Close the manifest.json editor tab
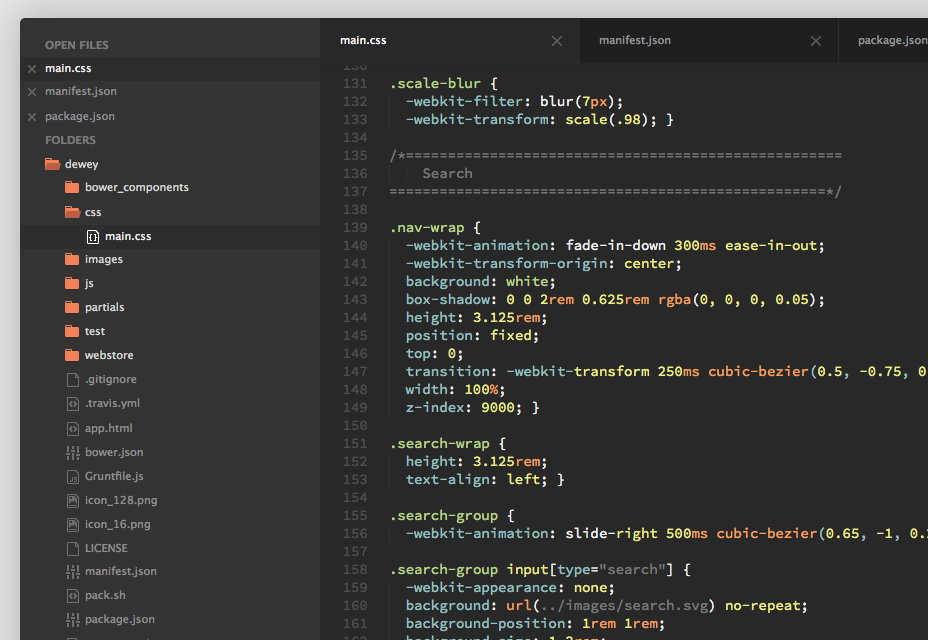The width and height of the screenshot is (928, 640). click(816, 41)
